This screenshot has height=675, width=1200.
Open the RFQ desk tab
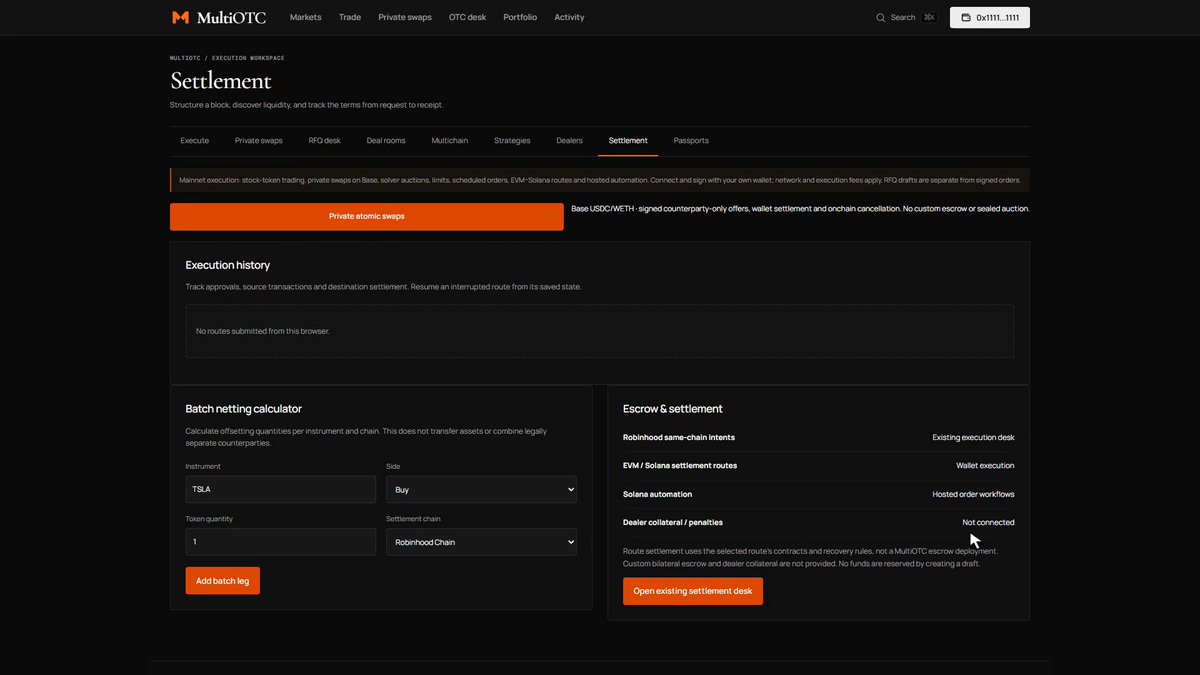325,141
